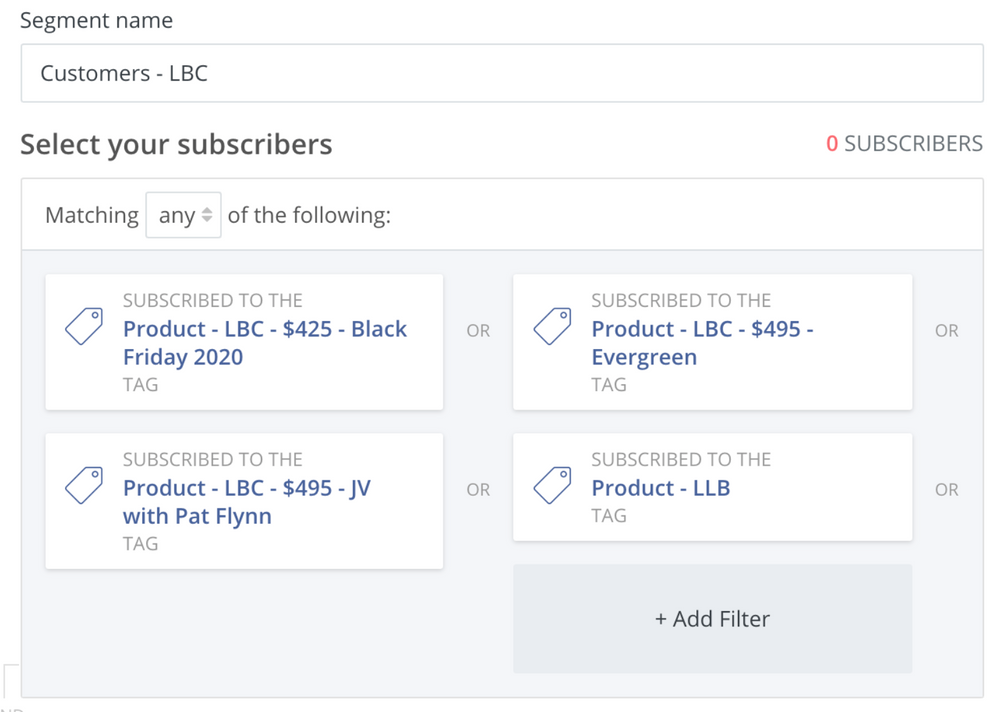Click the 0 Subscribers count

click(x=904, y=144)
